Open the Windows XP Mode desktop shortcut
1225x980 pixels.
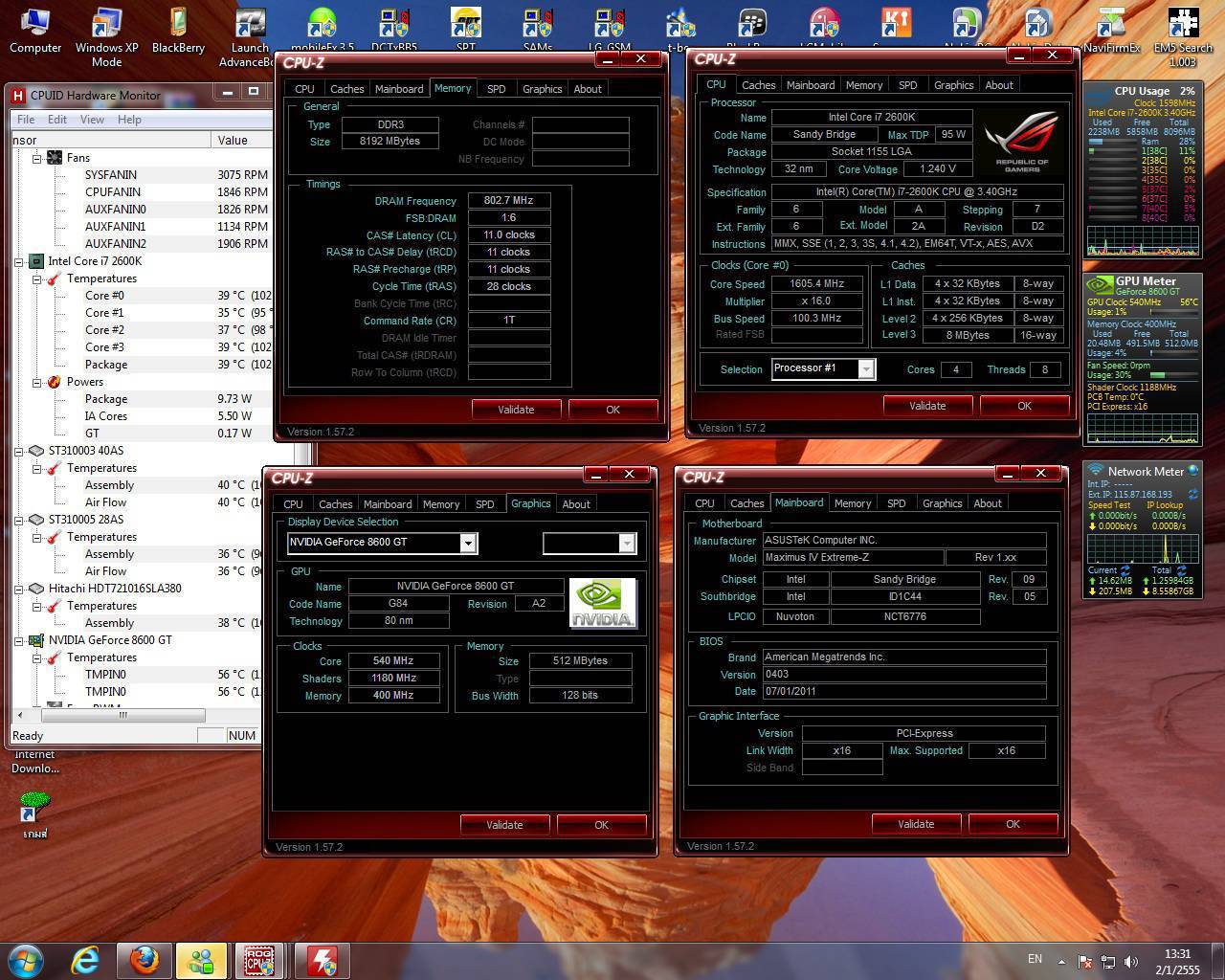[x=106, y=36]
